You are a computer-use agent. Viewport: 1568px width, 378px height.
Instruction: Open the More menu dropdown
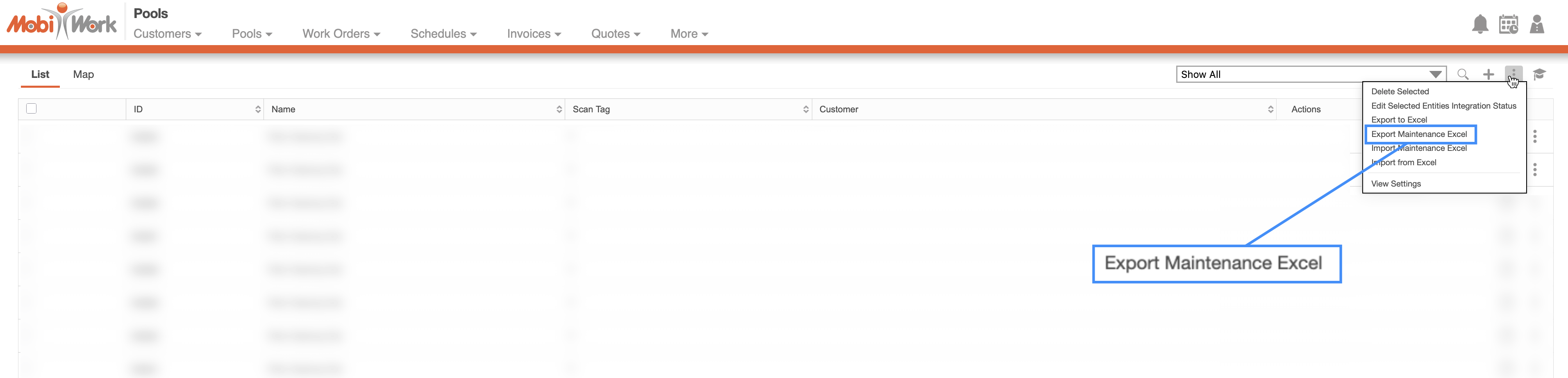point(689,34)
